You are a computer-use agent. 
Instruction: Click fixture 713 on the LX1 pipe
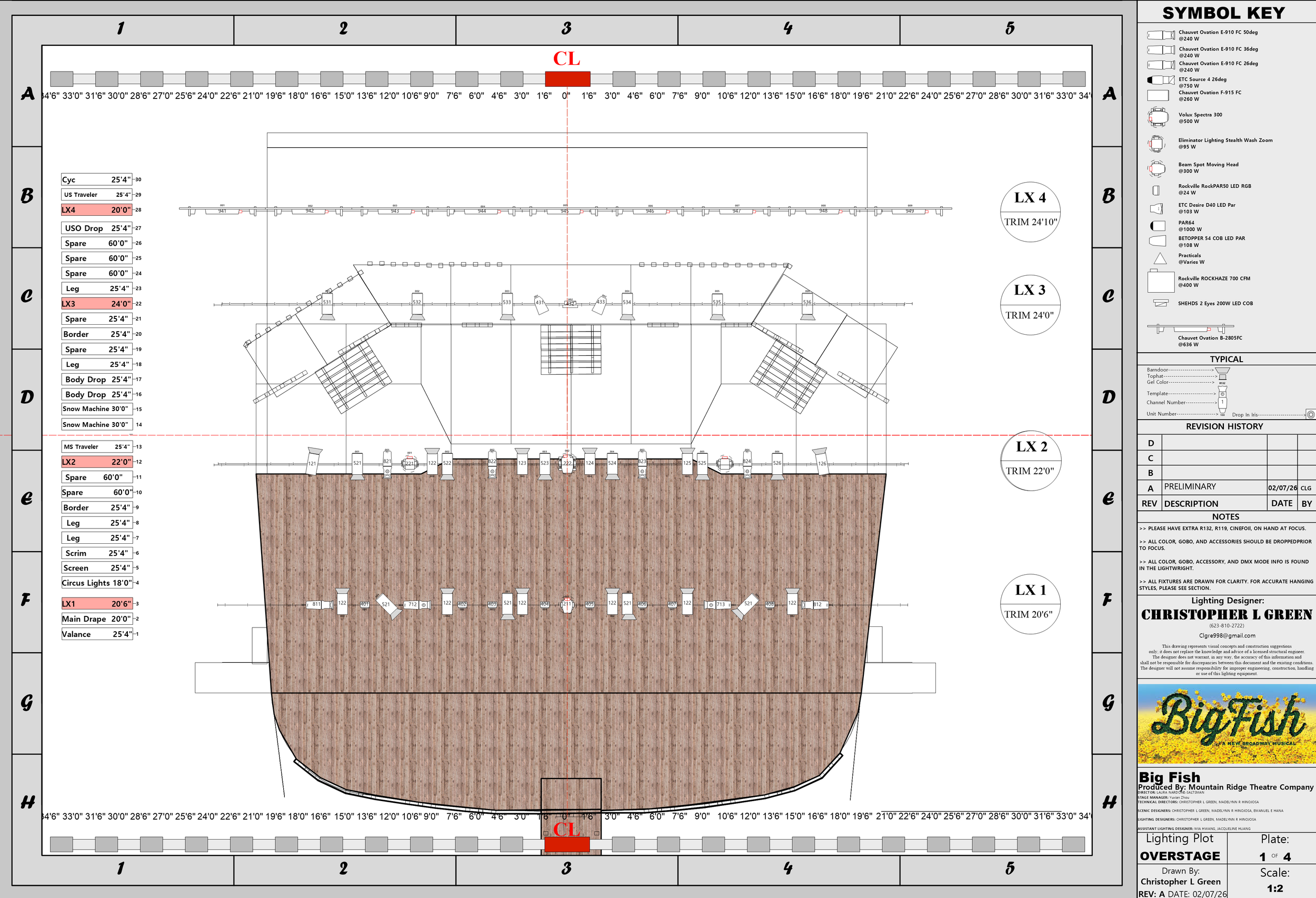tap(717, 605)
